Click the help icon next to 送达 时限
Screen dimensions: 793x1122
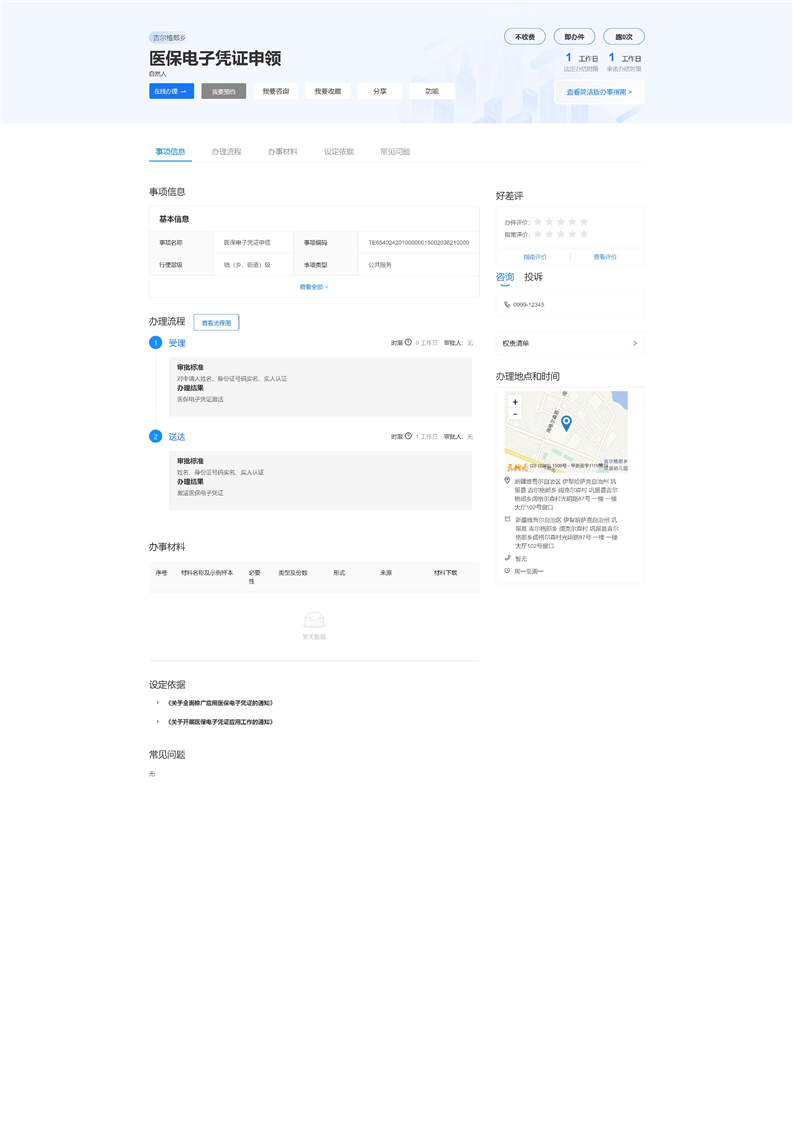pos(408,436)
